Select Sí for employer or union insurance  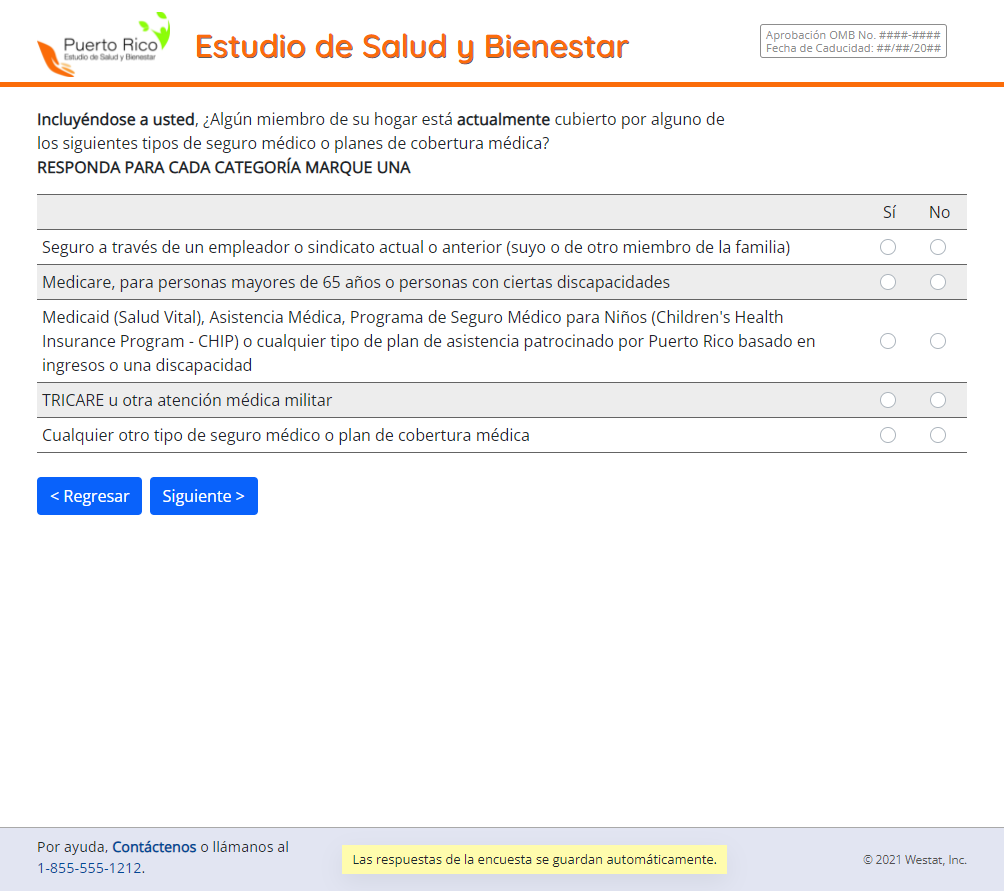pyautogui.click(x=887, y=247)
